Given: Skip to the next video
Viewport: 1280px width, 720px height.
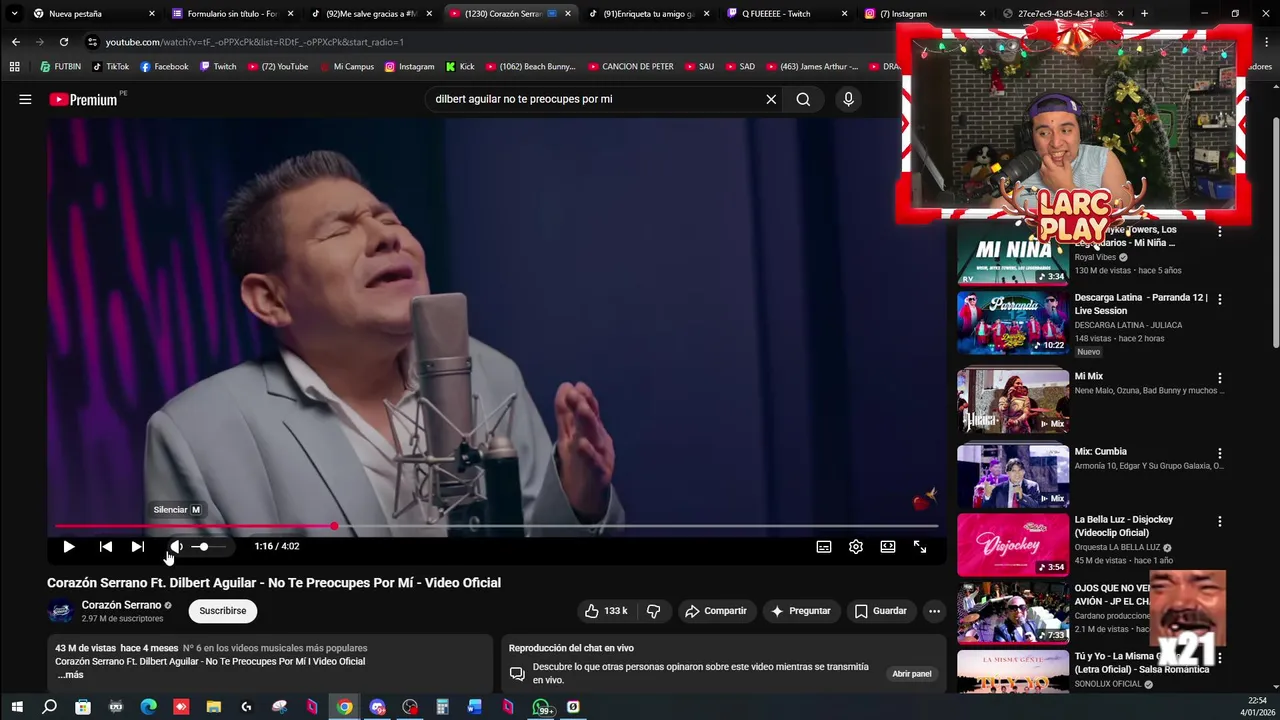Looking at the screenshot, I should [138, 547].
